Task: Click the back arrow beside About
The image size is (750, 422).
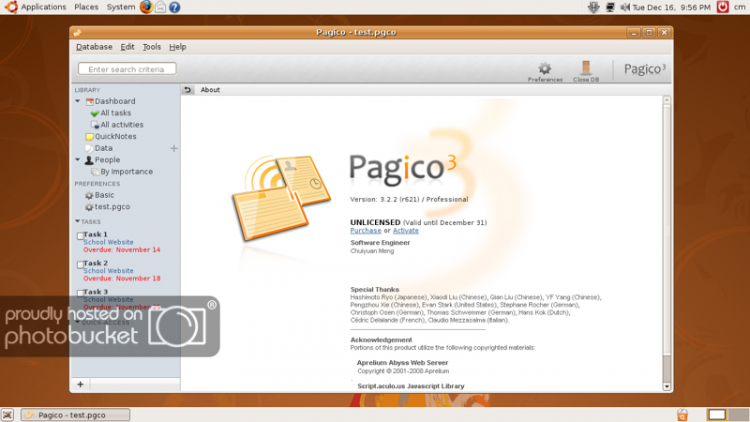Action: [x=187, y=90]
